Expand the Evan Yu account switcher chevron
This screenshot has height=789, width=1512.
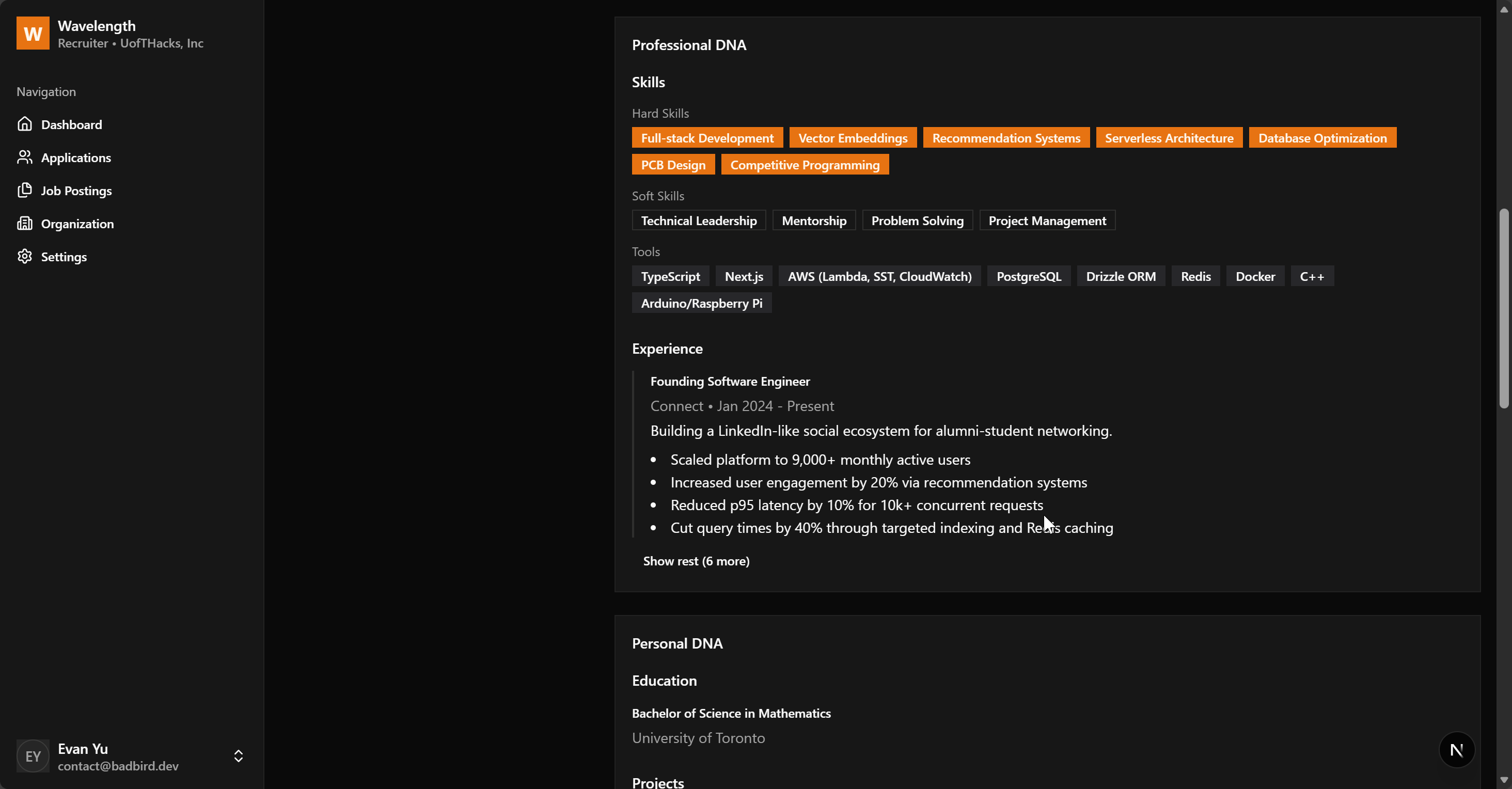[238, 756]
